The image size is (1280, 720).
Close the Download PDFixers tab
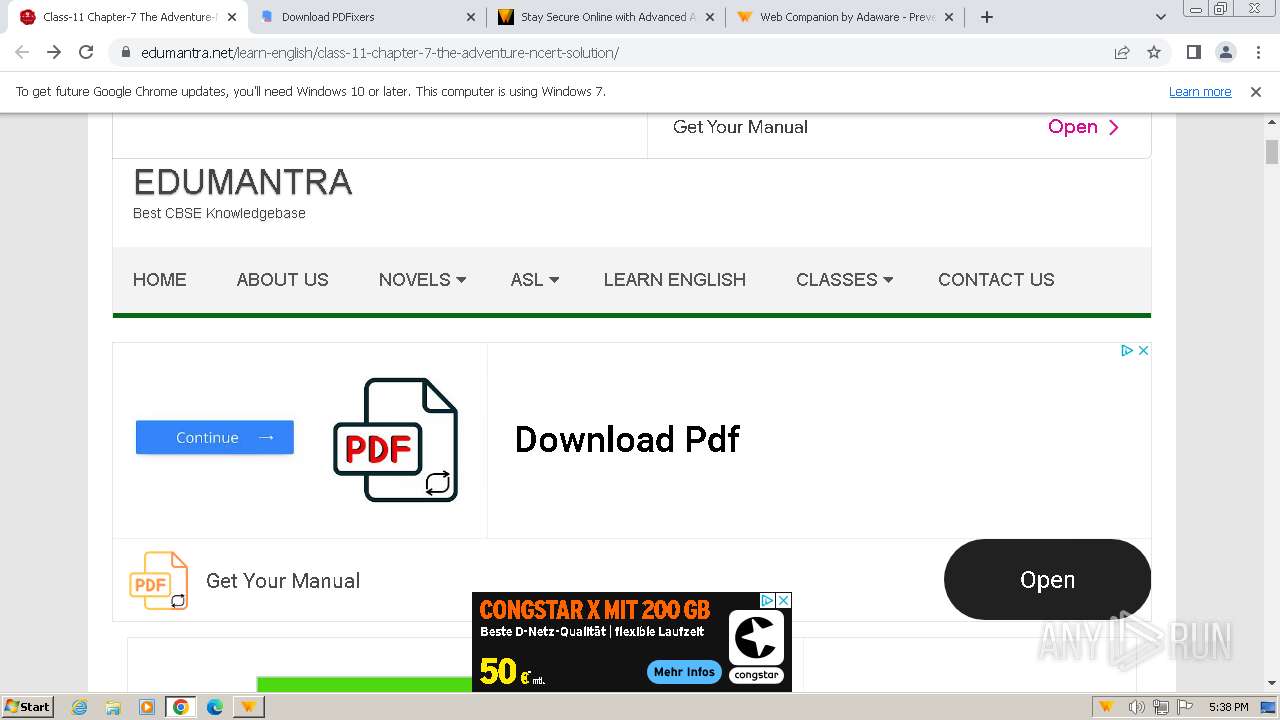[x=472, y=17]
